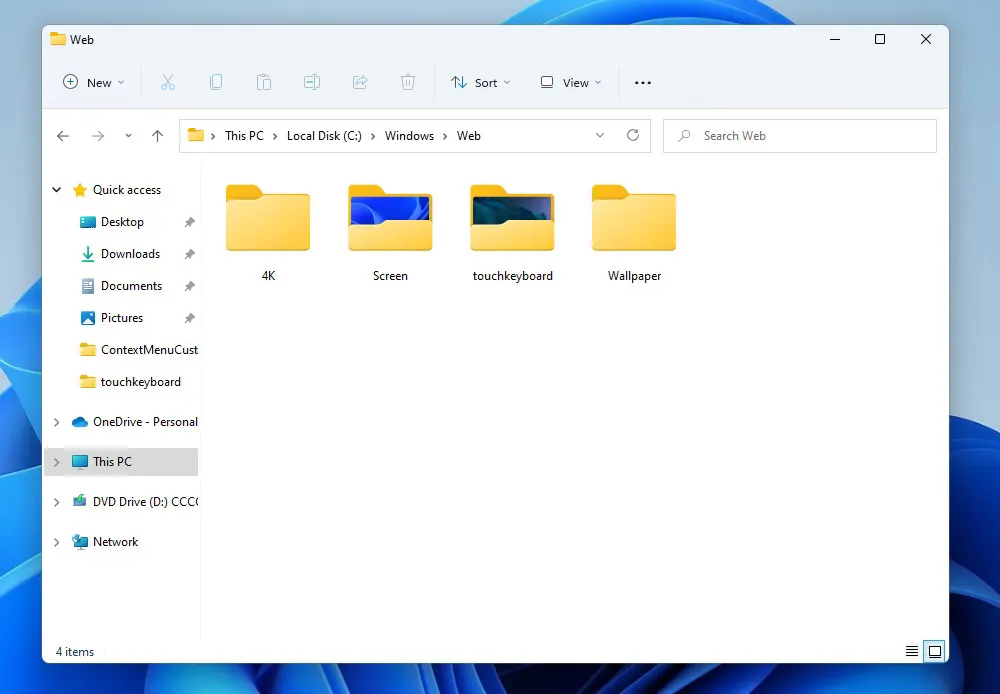Delete using the trash icon

(408, 82)
